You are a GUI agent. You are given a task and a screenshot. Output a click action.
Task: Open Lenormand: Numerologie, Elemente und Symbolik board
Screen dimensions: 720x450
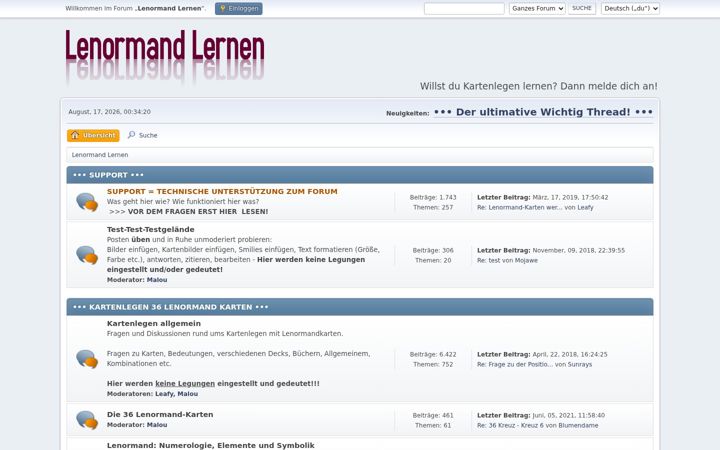211,445
